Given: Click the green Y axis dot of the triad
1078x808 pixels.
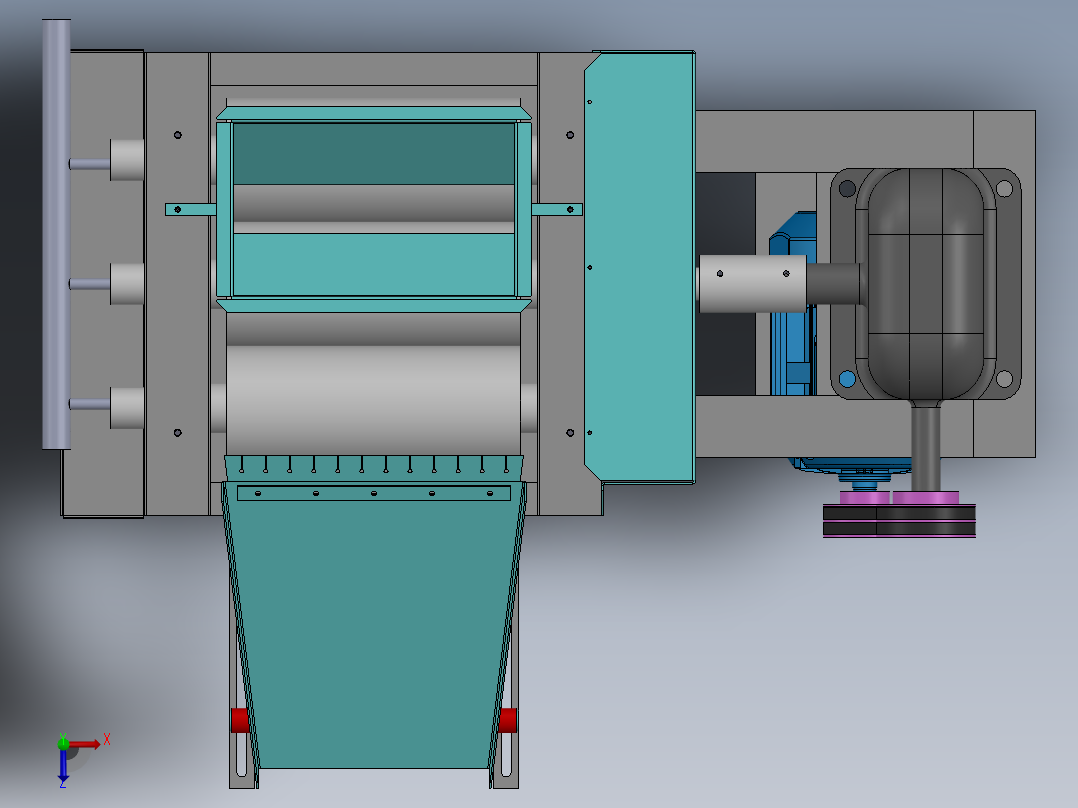Looking at the screenshot, I should (x=63, y=743).
